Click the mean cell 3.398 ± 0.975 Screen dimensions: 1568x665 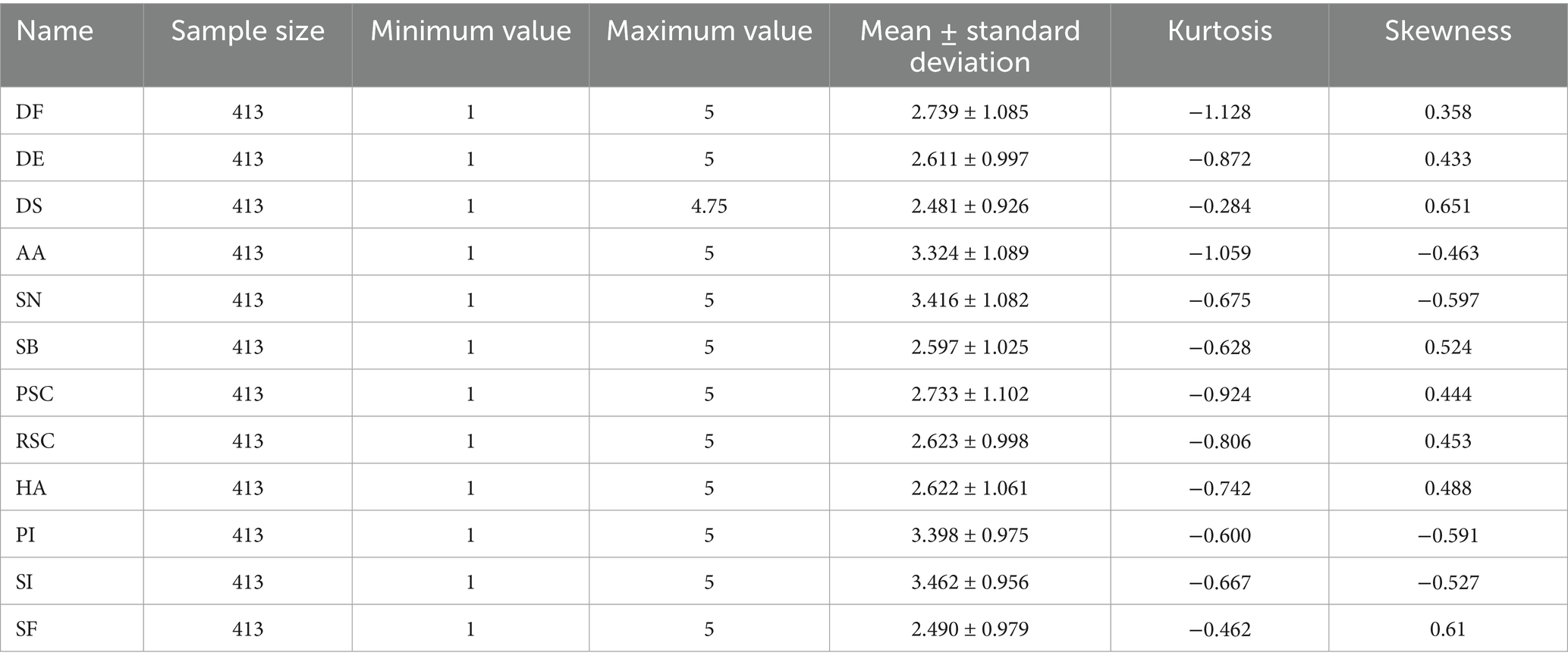point(969,535)
